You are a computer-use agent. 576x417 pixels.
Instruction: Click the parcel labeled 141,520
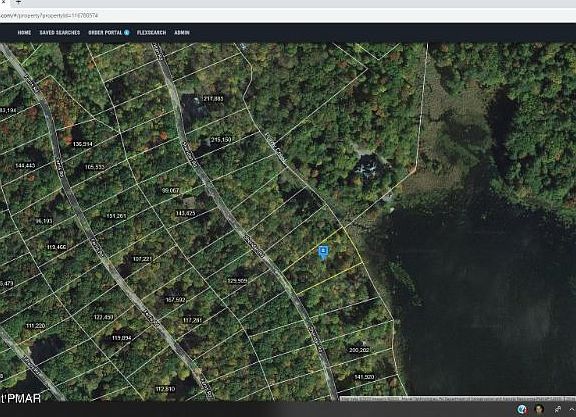point(364,377)
